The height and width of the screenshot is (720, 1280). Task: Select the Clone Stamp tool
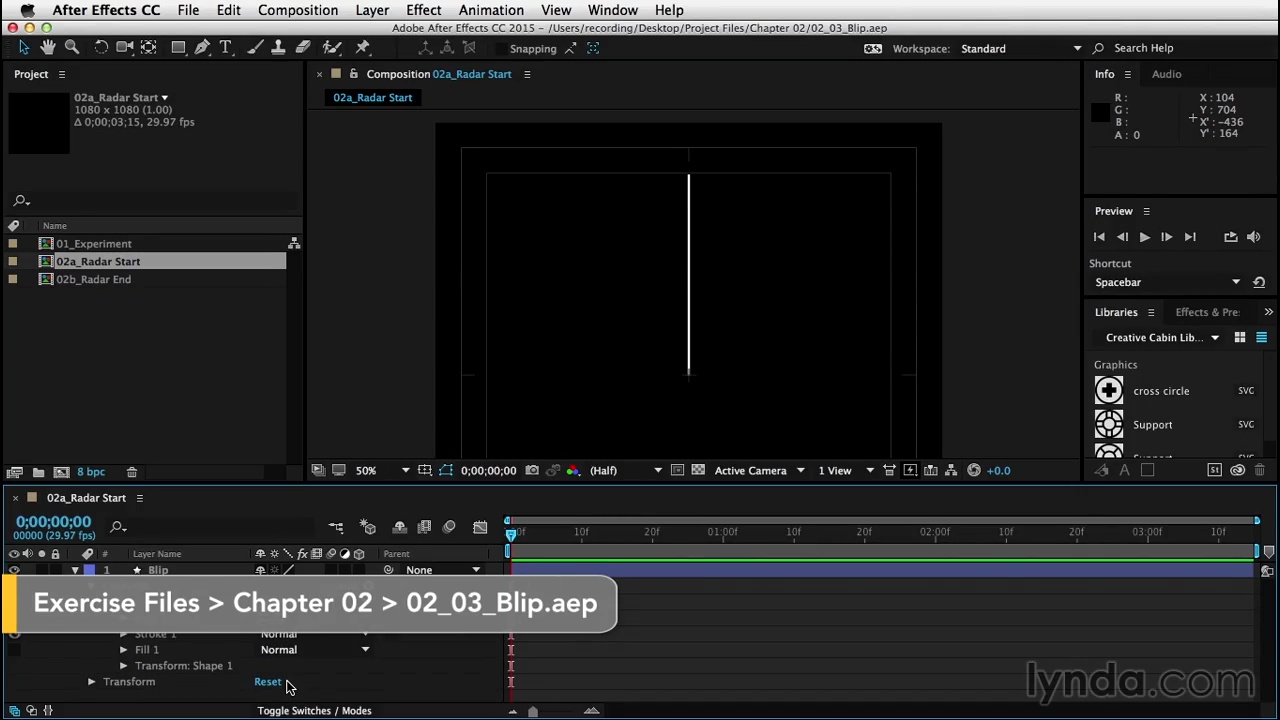pyautogui.click(x=279, y=48)
